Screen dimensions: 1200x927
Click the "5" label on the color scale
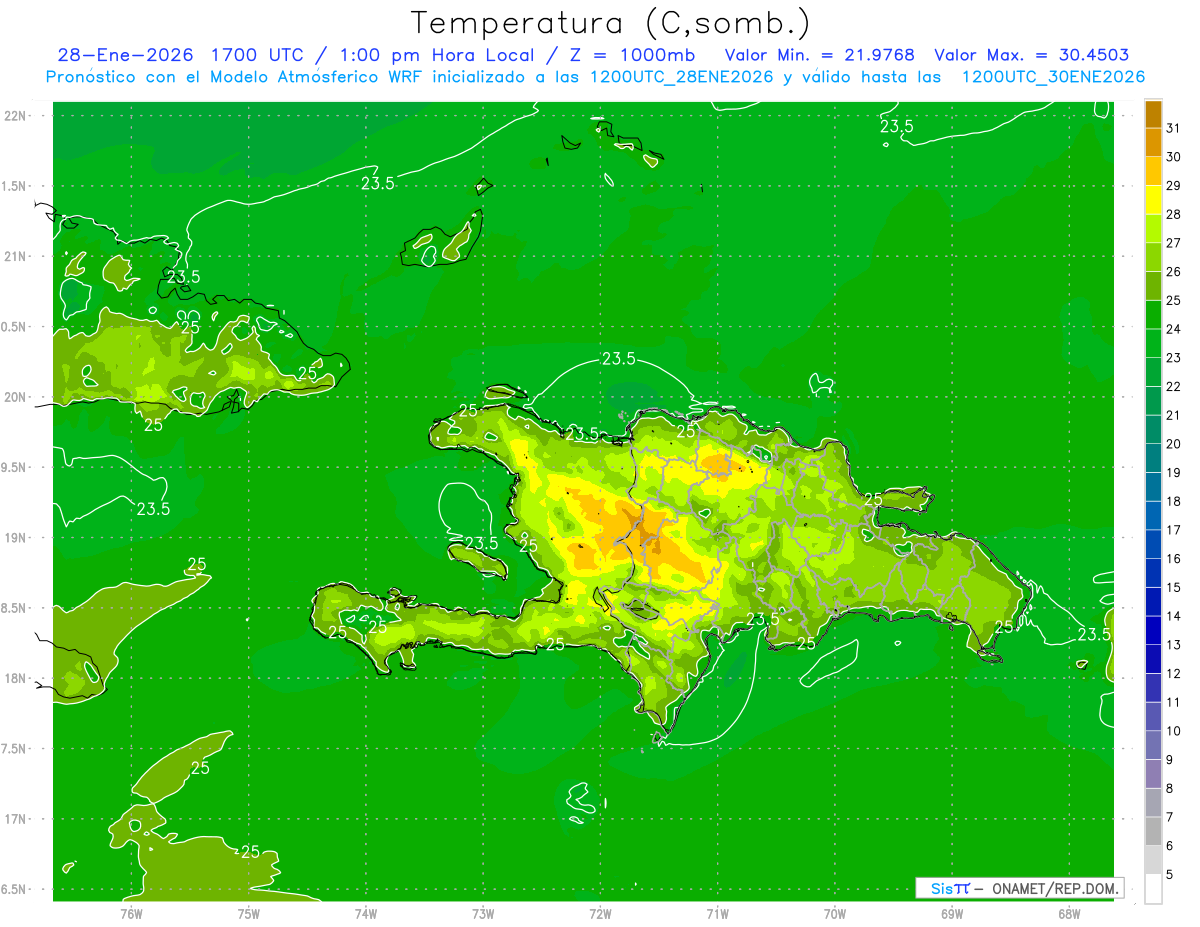point(1171,875)
